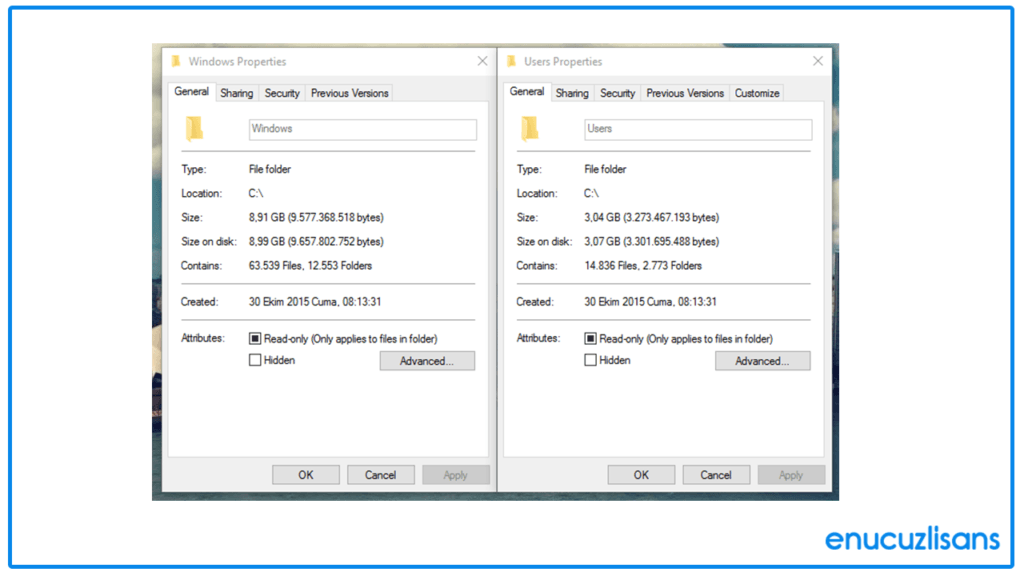Select the Windows folder name field

pos(362,129)
